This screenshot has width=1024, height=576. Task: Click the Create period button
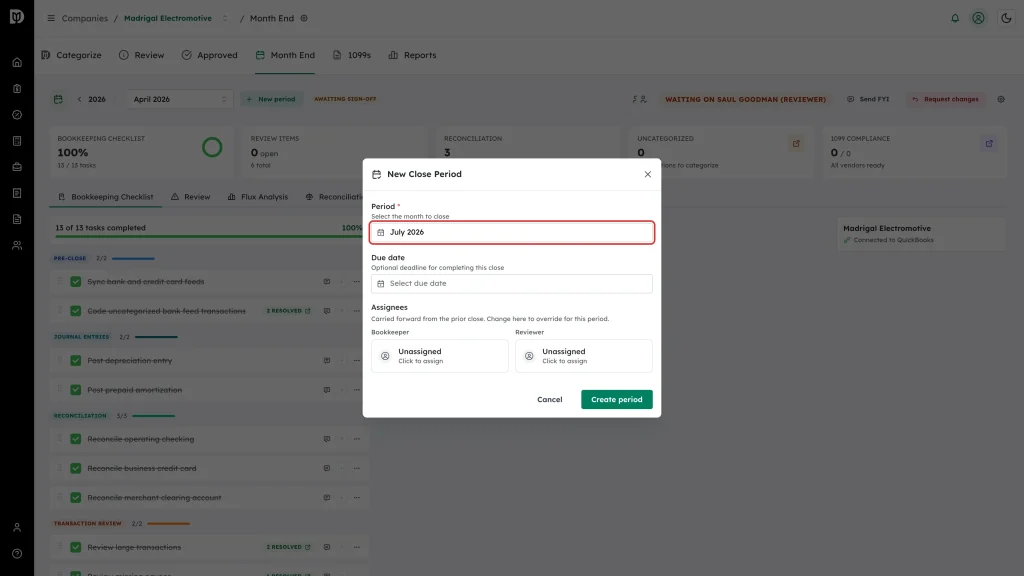click(x=616, y=399)
